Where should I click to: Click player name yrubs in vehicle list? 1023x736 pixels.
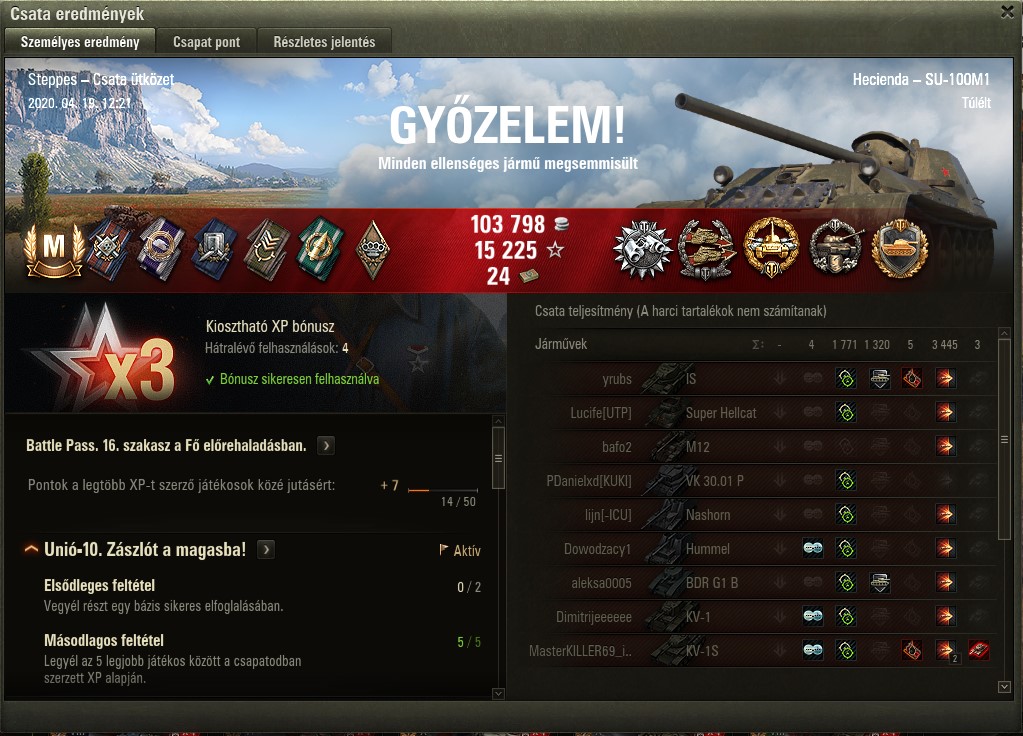pyautogui.click(x=617, y=379)
